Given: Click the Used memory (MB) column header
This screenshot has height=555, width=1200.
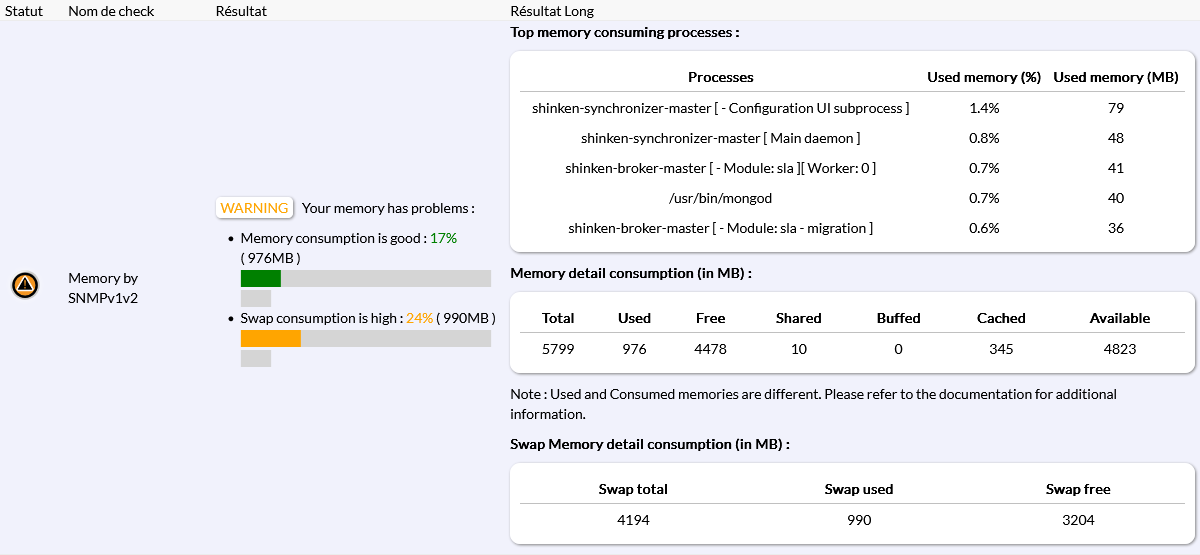Looking at the screenshot, I should (x=1116, y=77).
